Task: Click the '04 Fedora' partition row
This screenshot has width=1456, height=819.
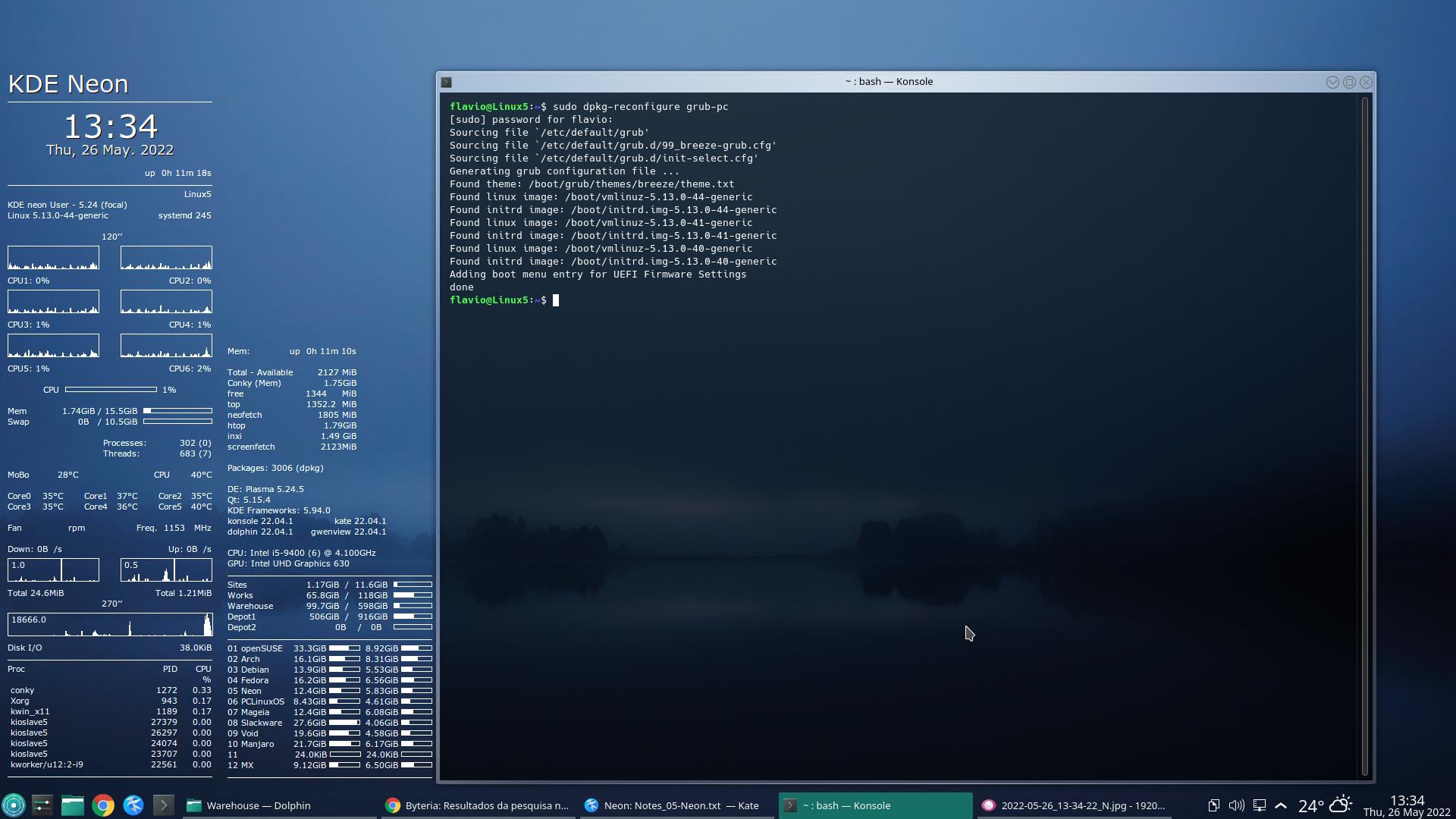Action: coord(330,681)
